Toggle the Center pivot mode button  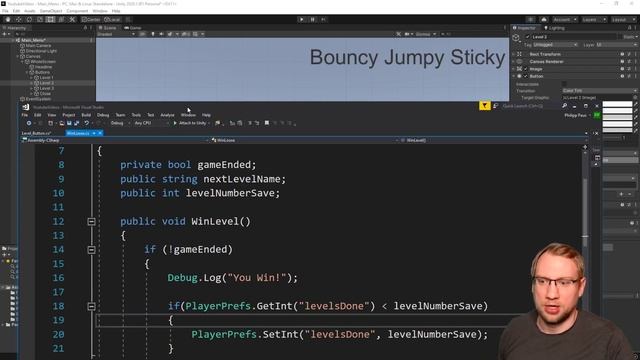pyautogui.click(x=91, y=20)
